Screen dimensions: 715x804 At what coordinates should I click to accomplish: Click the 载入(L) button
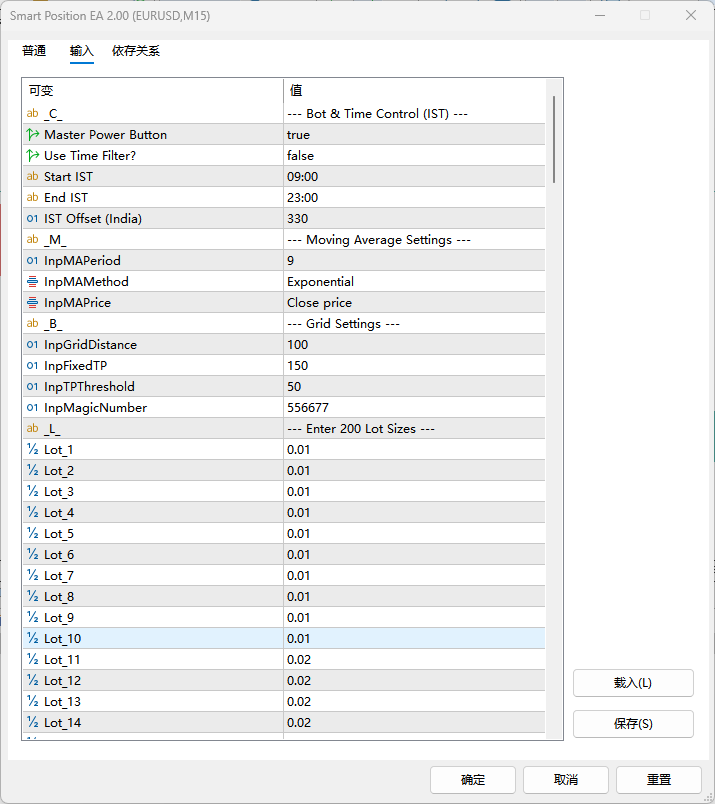(633, 683)
